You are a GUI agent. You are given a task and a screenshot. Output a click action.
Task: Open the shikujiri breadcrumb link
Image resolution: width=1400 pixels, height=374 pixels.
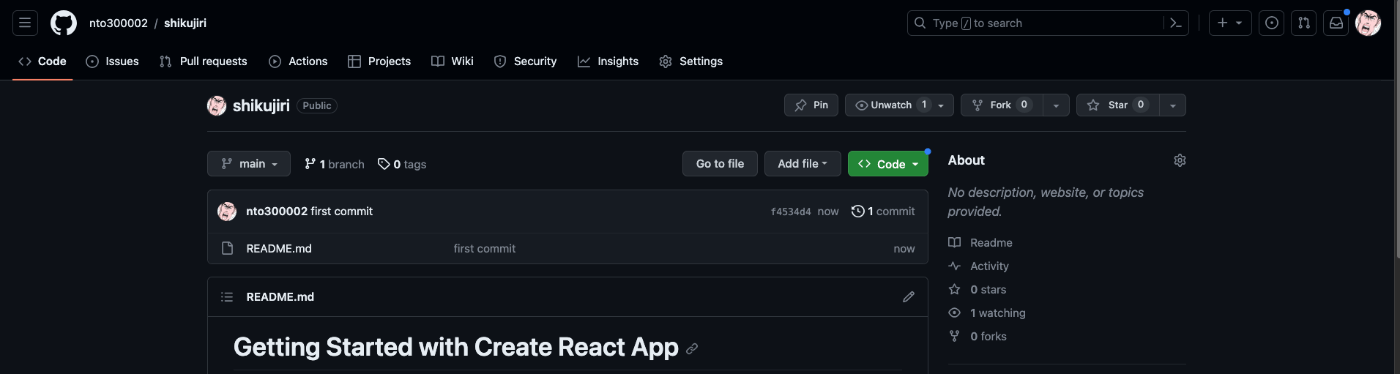point(186,23)
